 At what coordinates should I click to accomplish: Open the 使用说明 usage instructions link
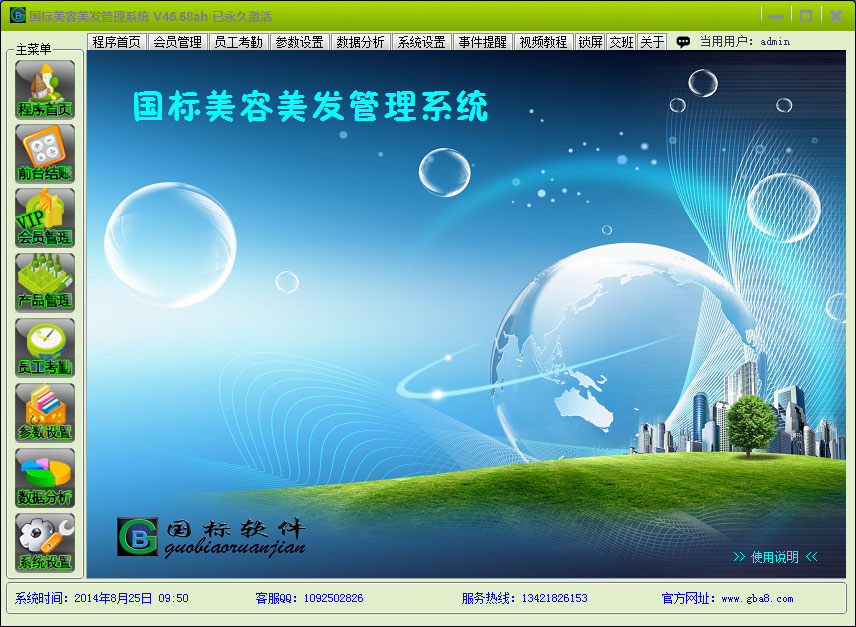tap(775, 557)
